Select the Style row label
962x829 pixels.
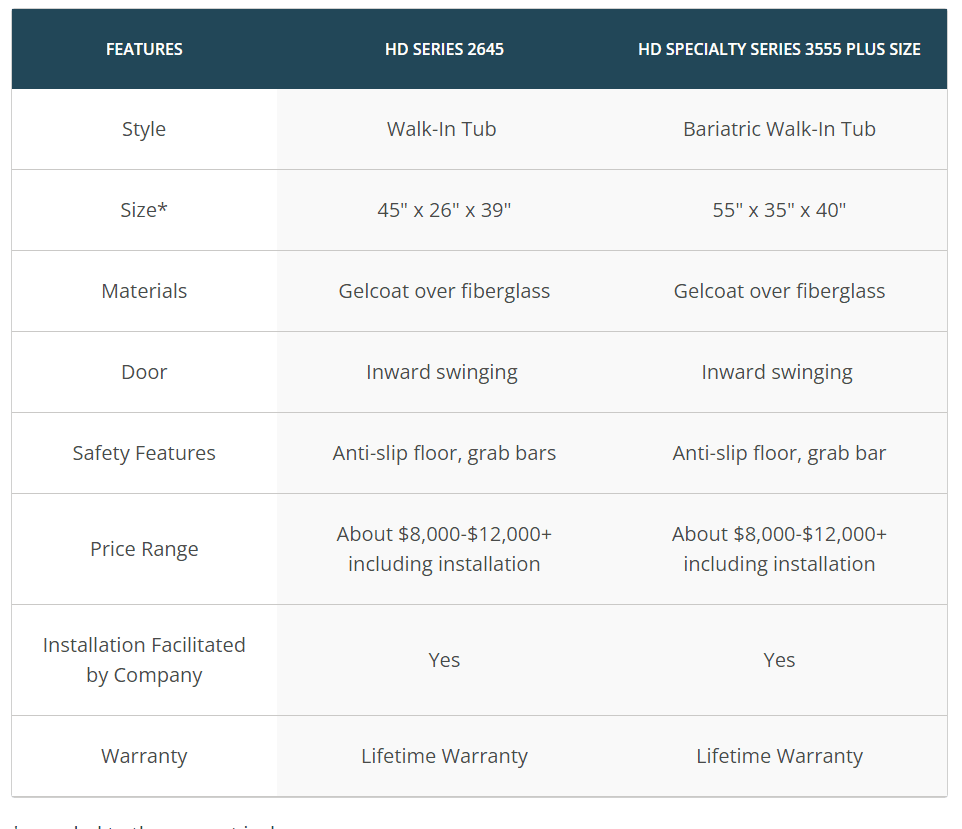pos(144,129)
